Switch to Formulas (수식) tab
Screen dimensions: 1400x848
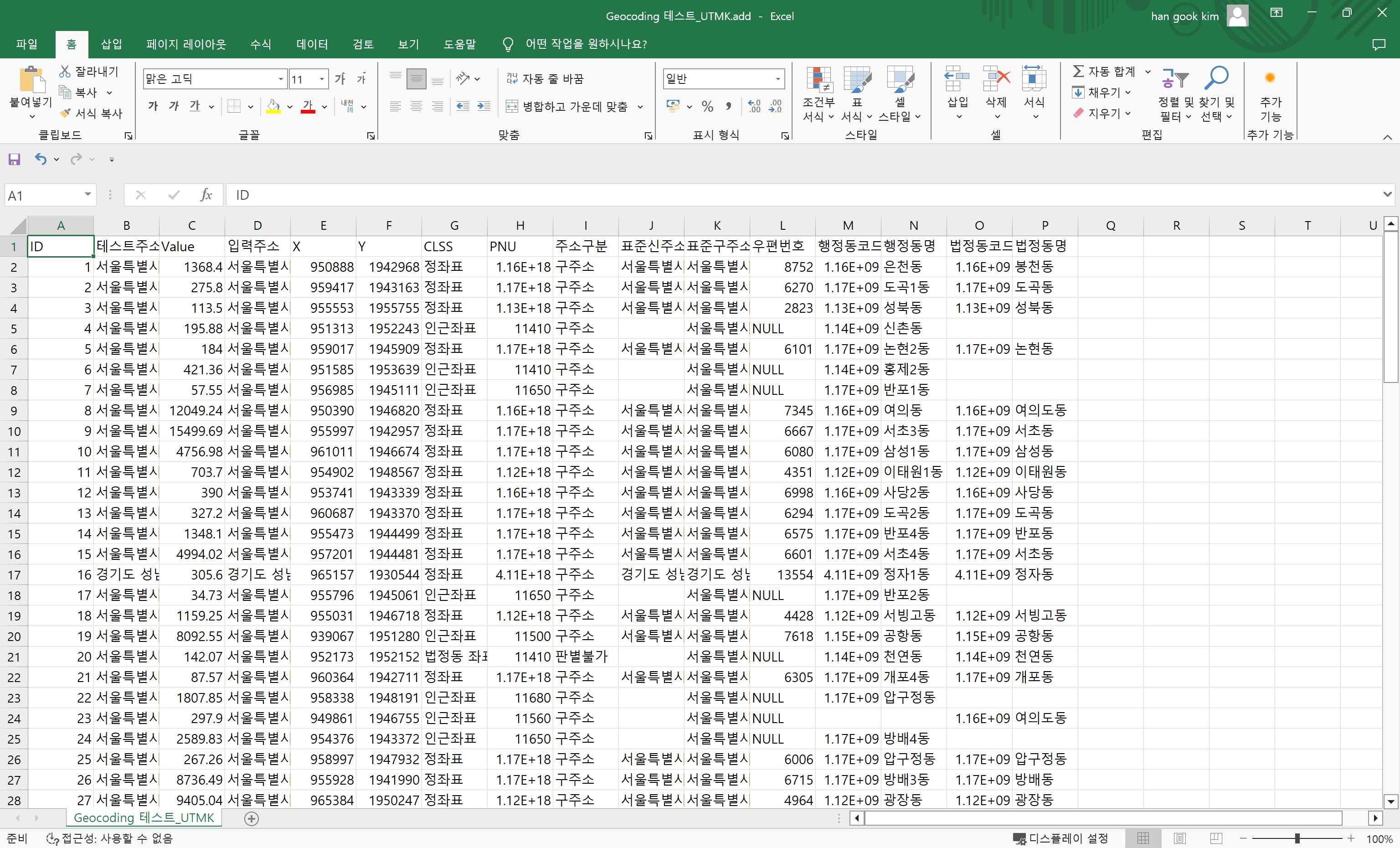(261, 44)
